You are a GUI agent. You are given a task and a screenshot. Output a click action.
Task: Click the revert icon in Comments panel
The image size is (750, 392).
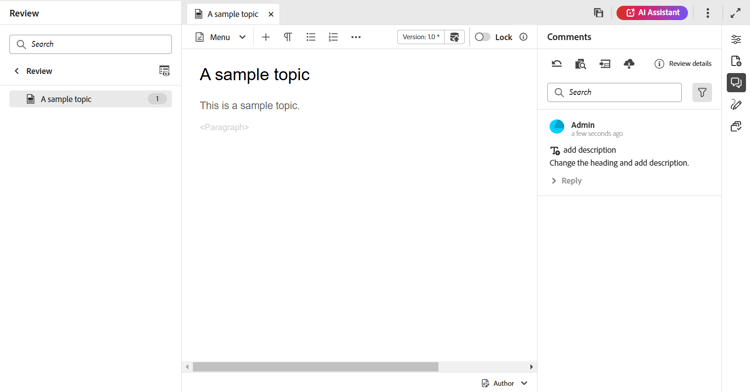pos(556,64)
